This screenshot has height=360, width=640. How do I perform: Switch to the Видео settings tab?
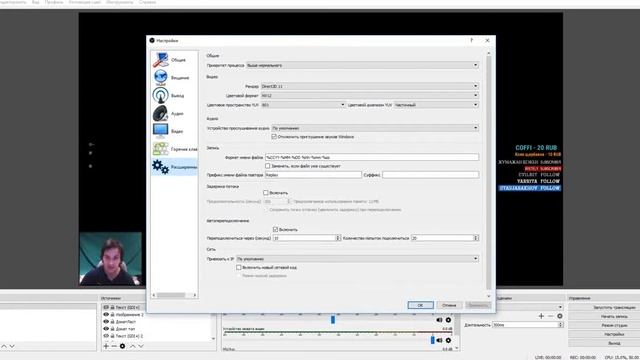click(174, 131)
